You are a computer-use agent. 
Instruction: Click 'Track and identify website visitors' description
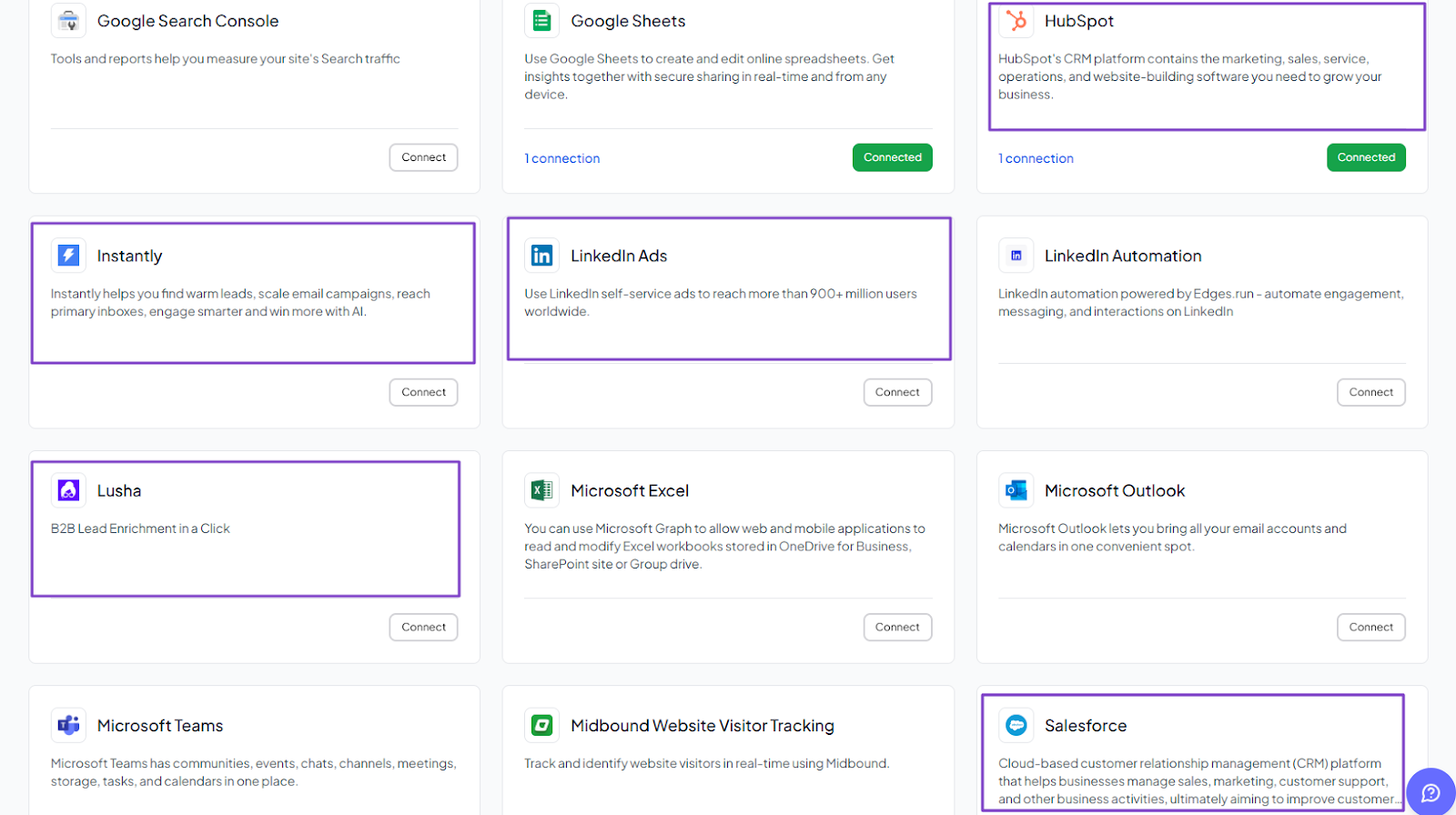pos(707,763)
